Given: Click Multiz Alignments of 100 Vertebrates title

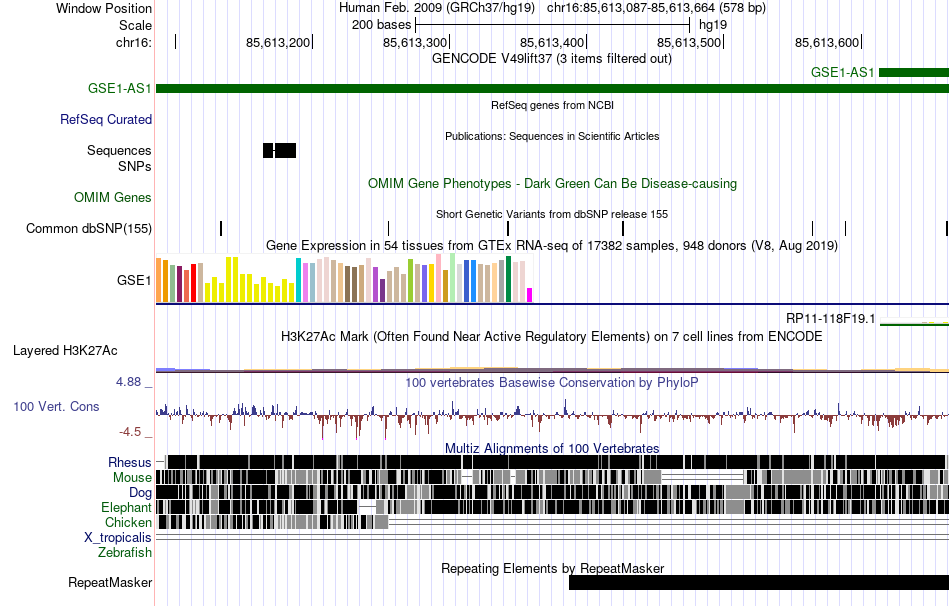Looking at the screenshot, I should tap(552, 448).
